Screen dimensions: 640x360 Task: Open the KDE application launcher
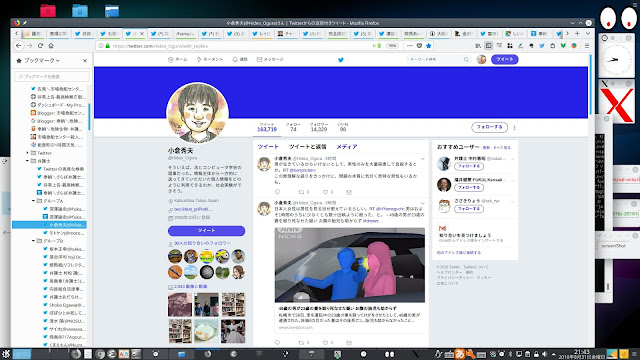pyautogui.click(x=6, y=354)
